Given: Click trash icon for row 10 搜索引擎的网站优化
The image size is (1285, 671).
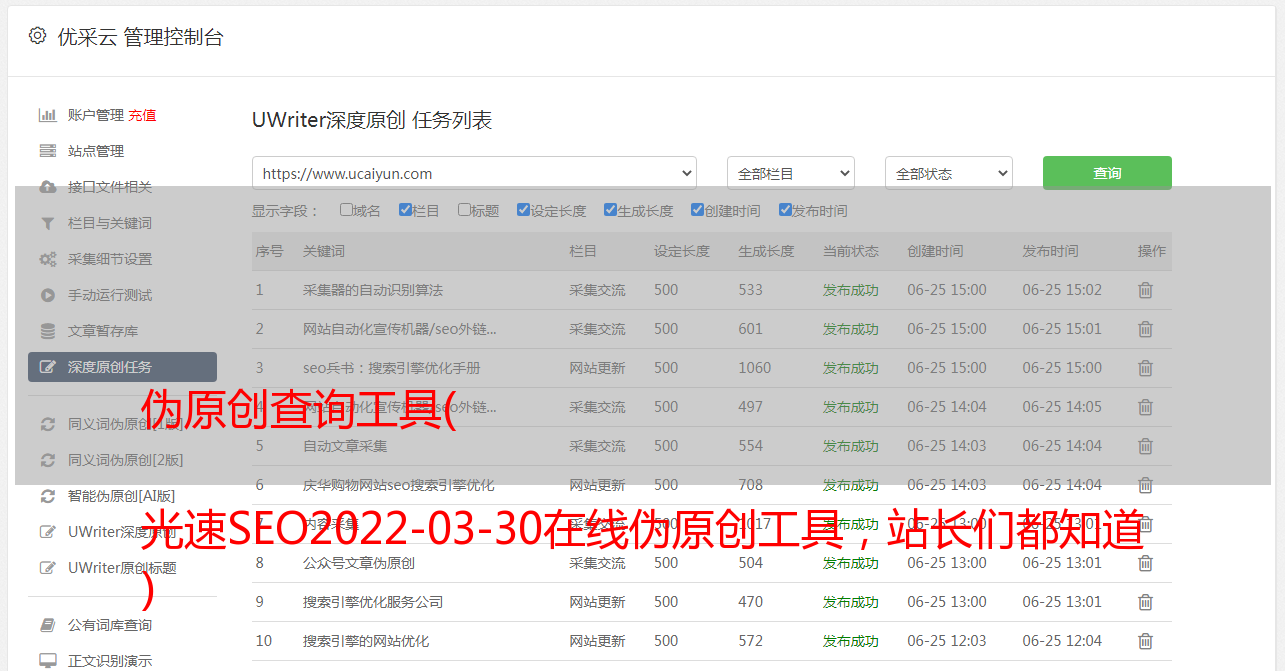Looking at the screenshot, I should point(1145,641).
